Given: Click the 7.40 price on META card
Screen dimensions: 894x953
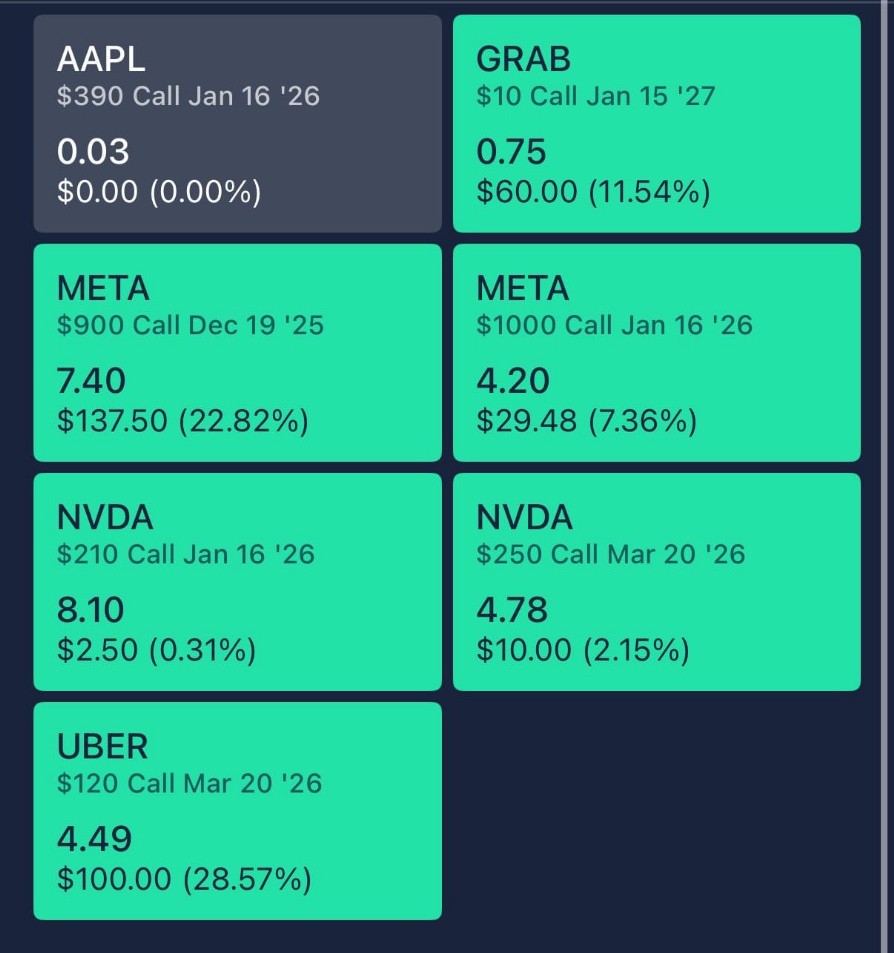Looking at the screenshot, I should (x=92, y=380).
